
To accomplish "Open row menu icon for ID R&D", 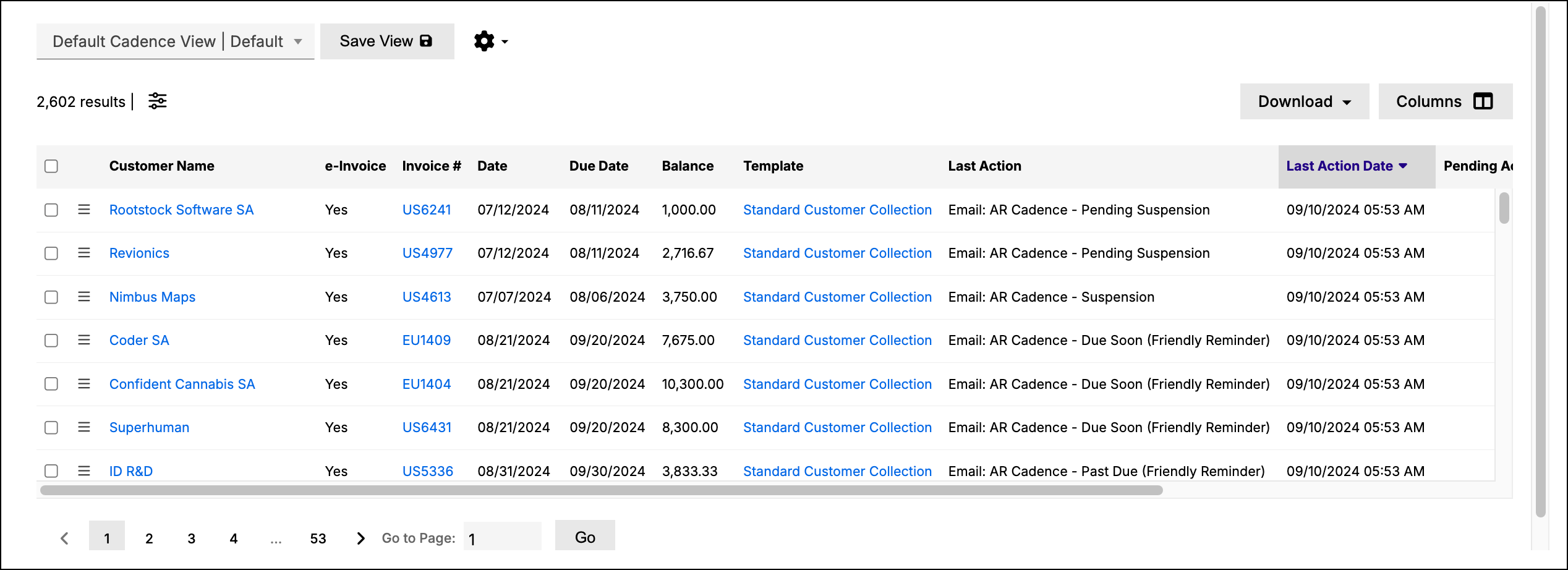I will click(x=84, y=471).
